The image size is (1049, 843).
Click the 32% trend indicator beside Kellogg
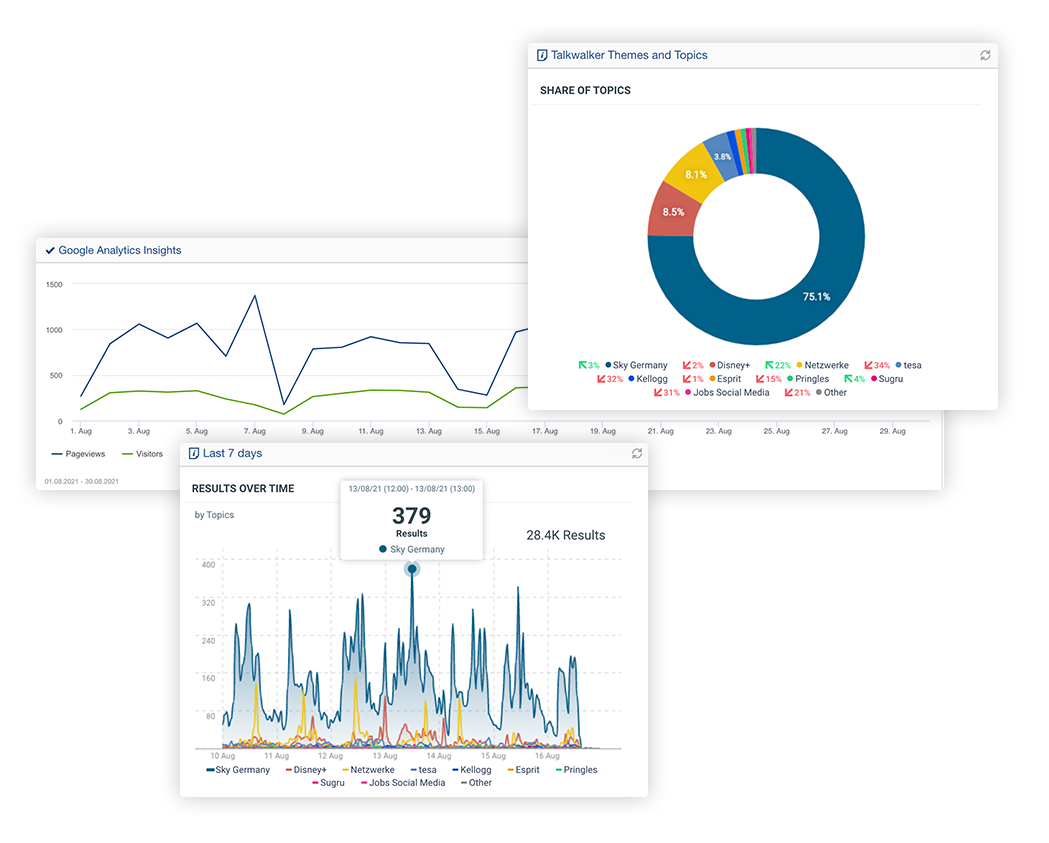coord(610,379)
